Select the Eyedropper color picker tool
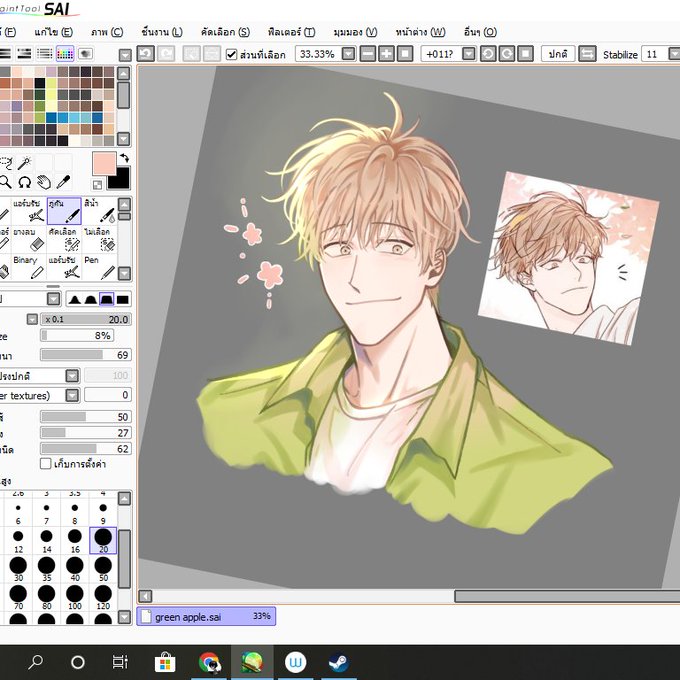 (x=63, y=183)
